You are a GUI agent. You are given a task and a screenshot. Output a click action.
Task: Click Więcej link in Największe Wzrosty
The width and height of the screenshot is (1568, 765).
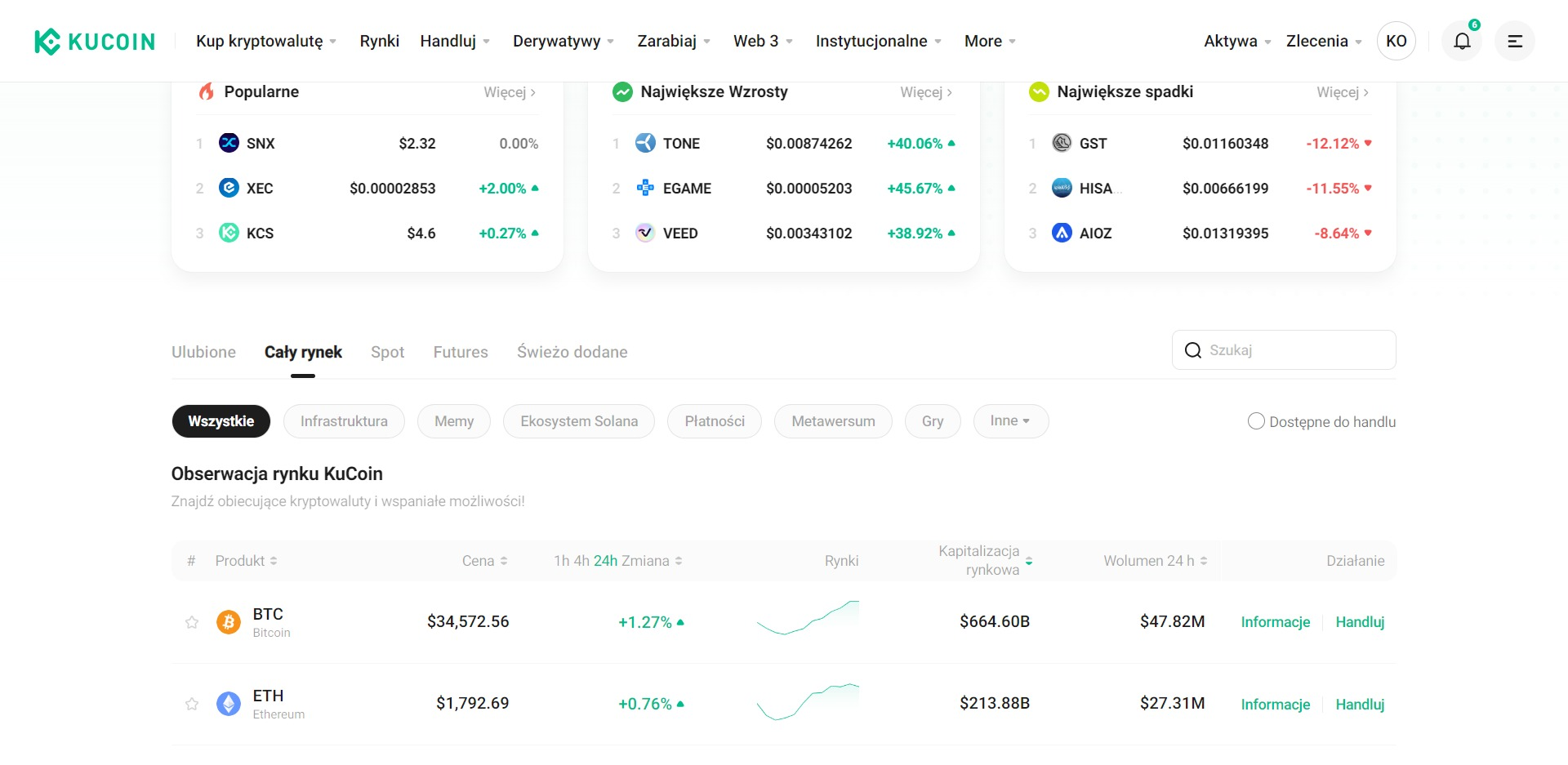(926, 92)
